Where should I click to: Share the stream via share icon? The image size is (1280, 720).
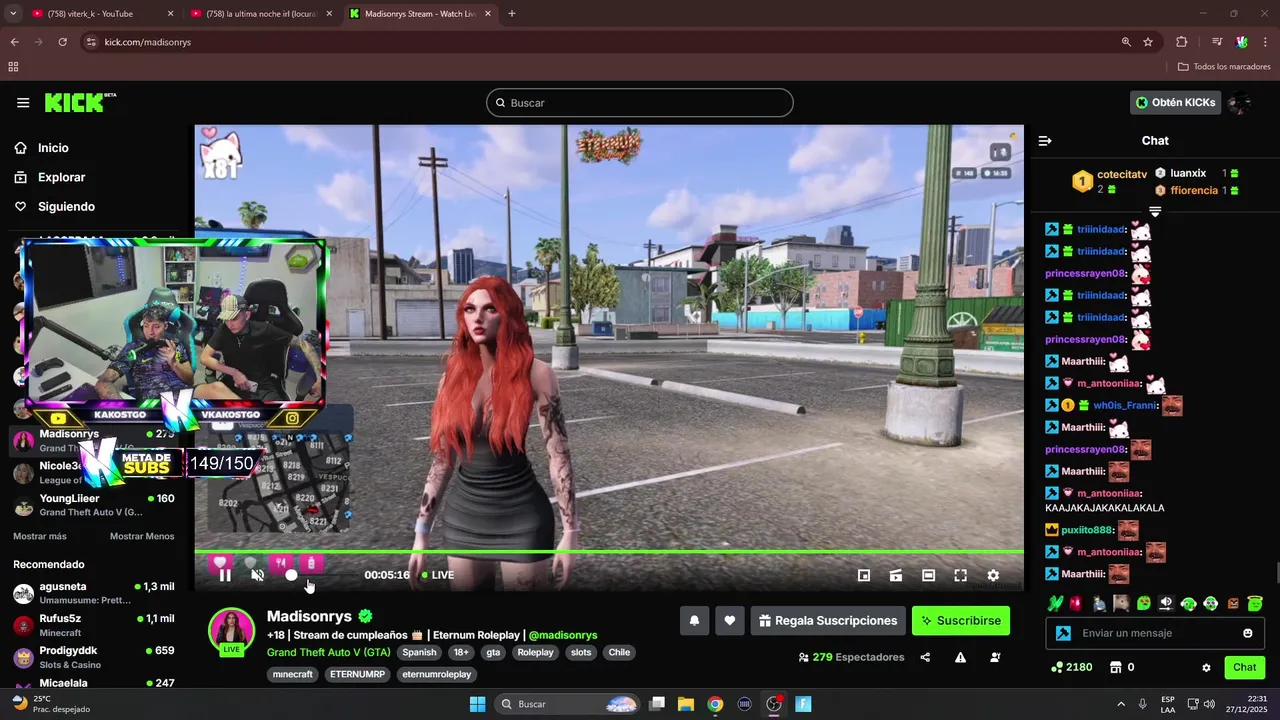coord(925,657)
